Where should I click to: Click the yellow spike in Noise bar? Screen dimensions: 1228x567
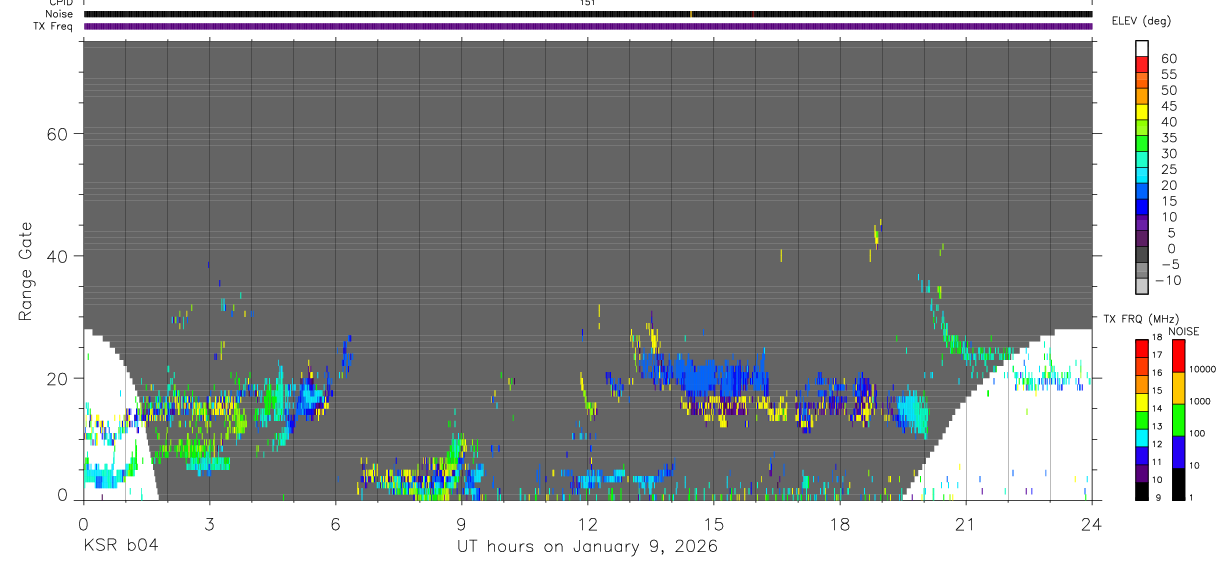pyautogui.click(x=690, y=14)
